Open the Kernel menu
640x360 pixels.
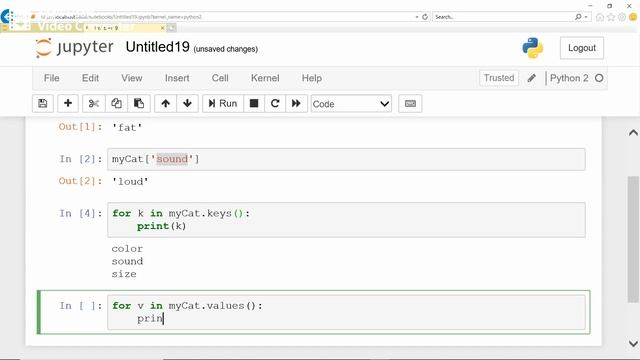(x=265, y=78)
